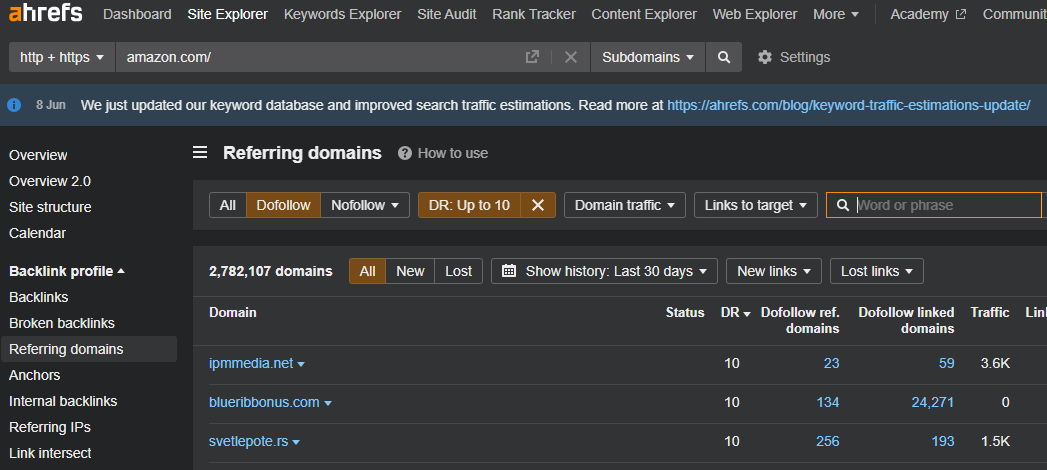The height and width of the screenshot is (470, 1047).
Task: Click the Ahrefs logo
Action: point(44,15)
